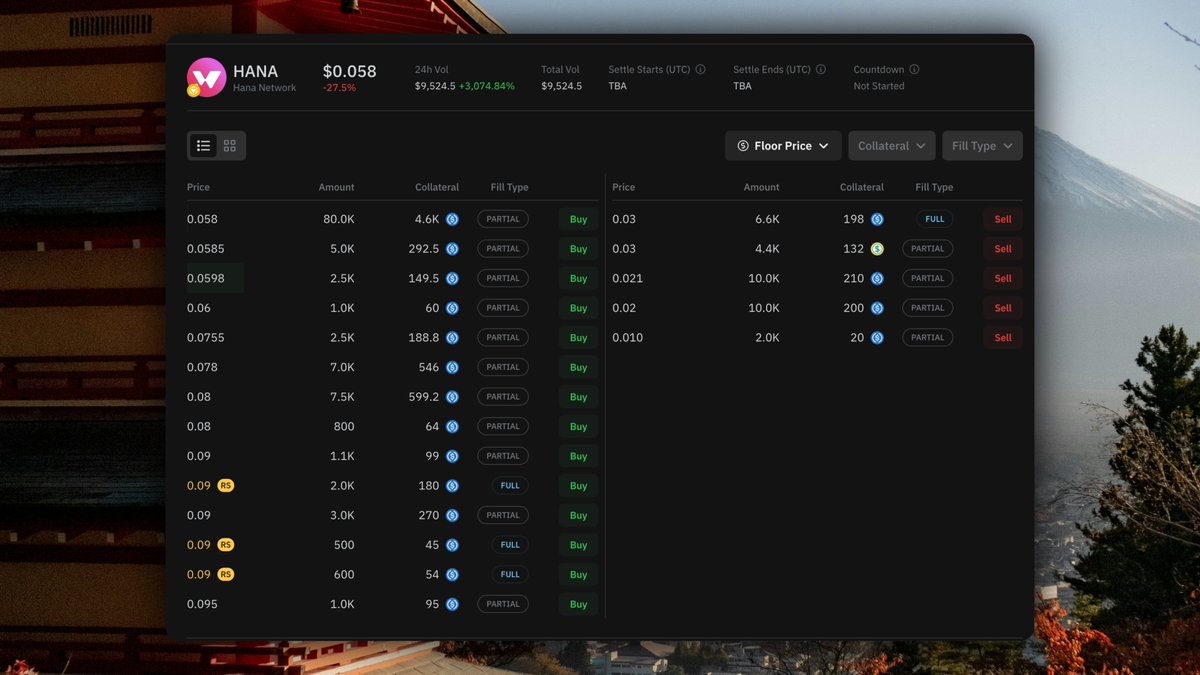
Task: Click the Hana Network subtitle
Action: click(x=265, y=88)
